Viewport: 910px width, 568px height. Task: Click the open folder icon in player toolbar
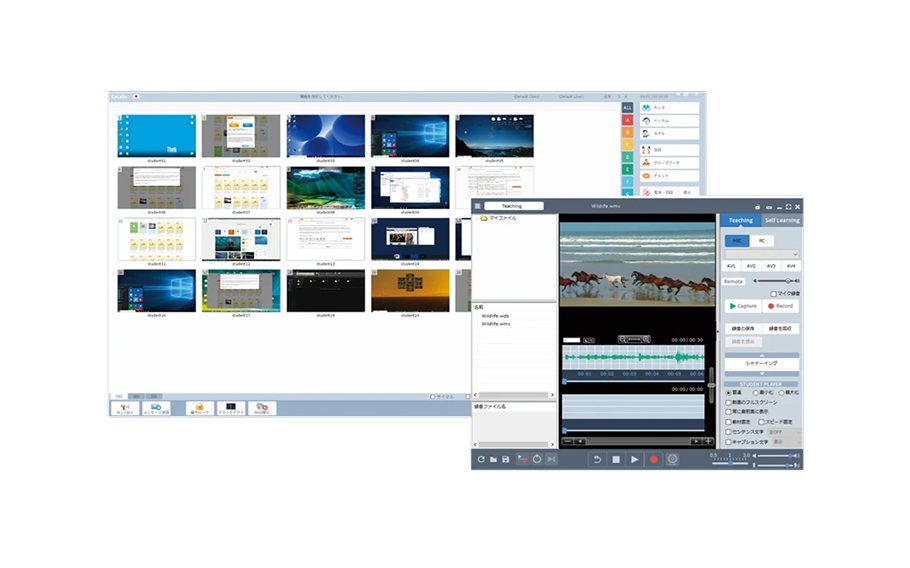pyautogui.click(x=493, y=459)
